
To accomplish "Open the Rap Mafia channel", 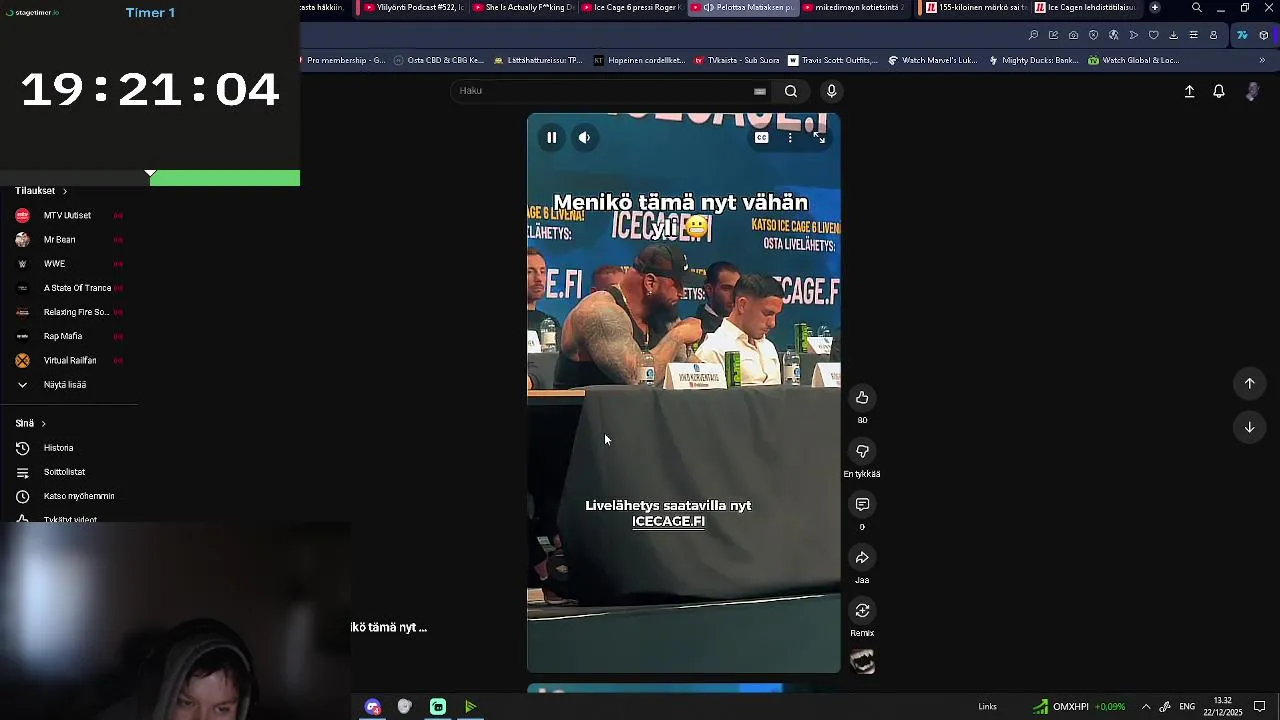I will click(x=68, y=336).
